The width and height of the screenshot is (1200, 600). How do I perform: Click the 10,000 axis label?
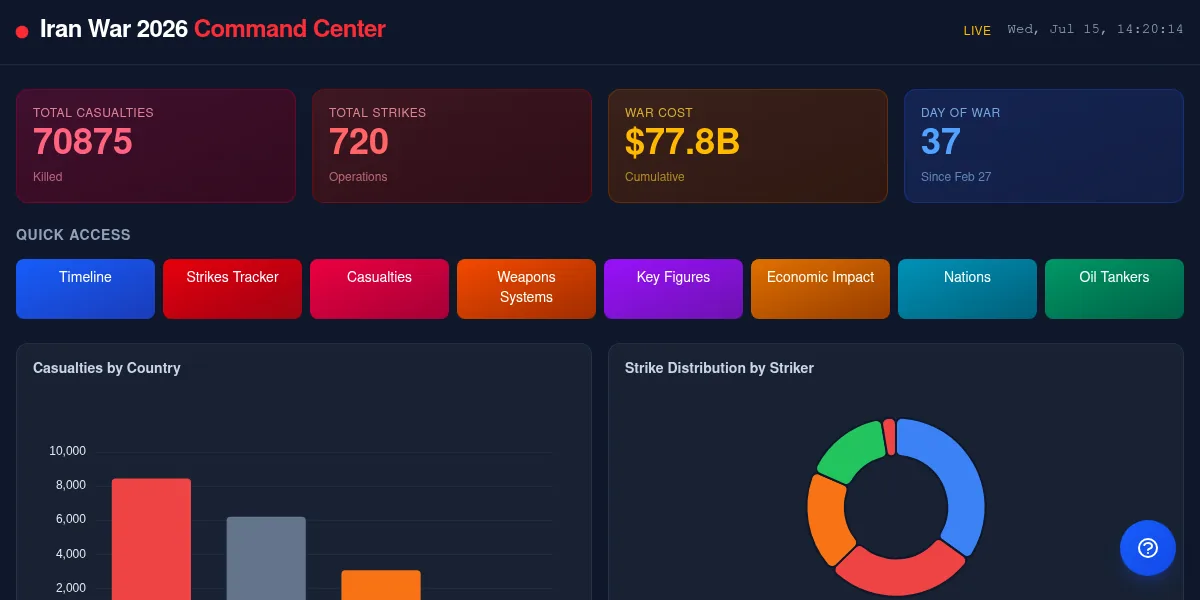tap(67, 451)
